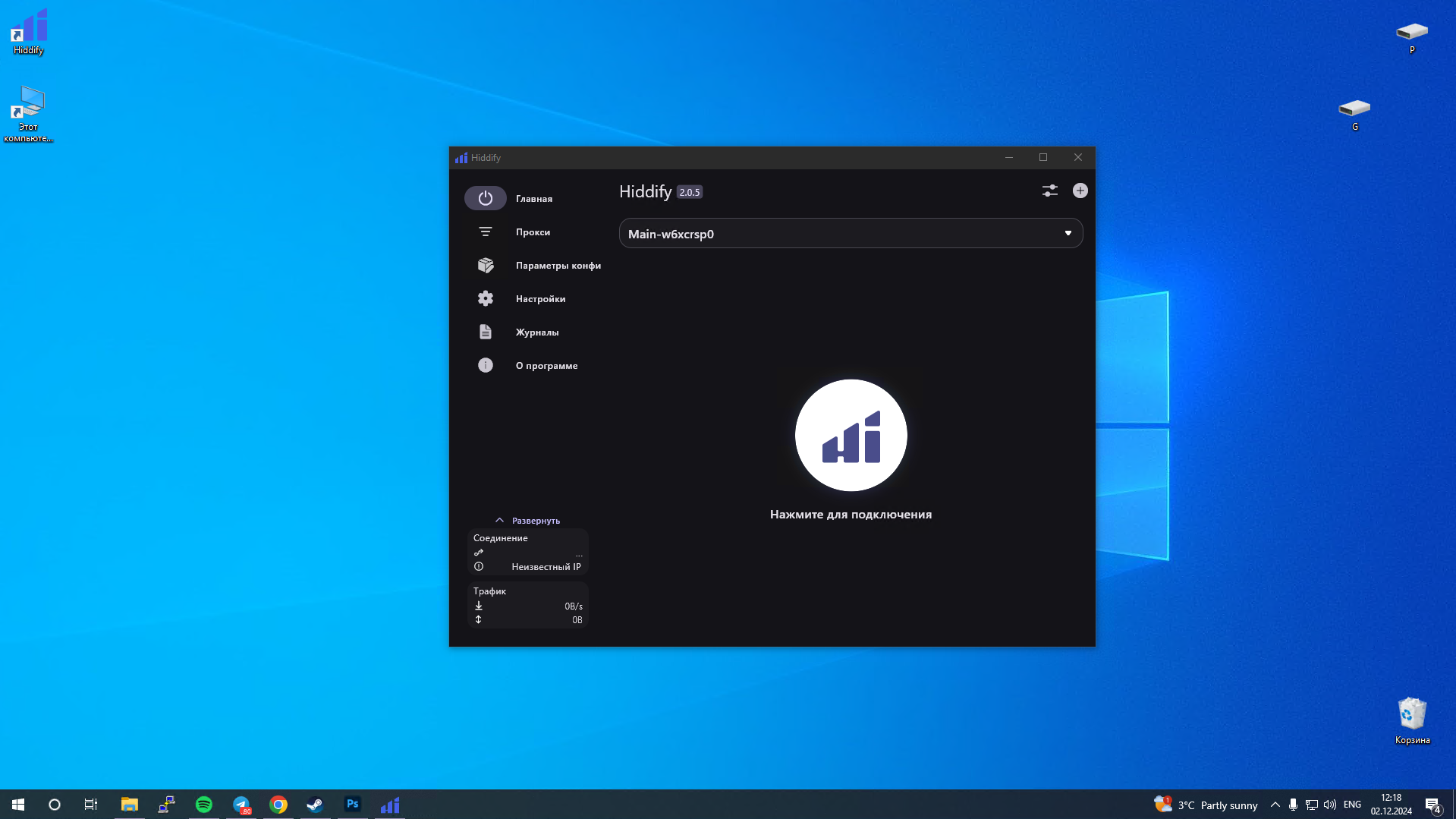Click the Неизвестный IP text
Screen dimensions: 1456x819
[x=546, y=567]
